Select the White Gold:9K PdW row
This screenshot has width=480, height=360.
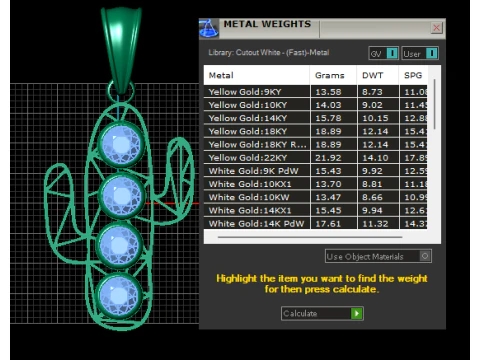coord(315,171)
